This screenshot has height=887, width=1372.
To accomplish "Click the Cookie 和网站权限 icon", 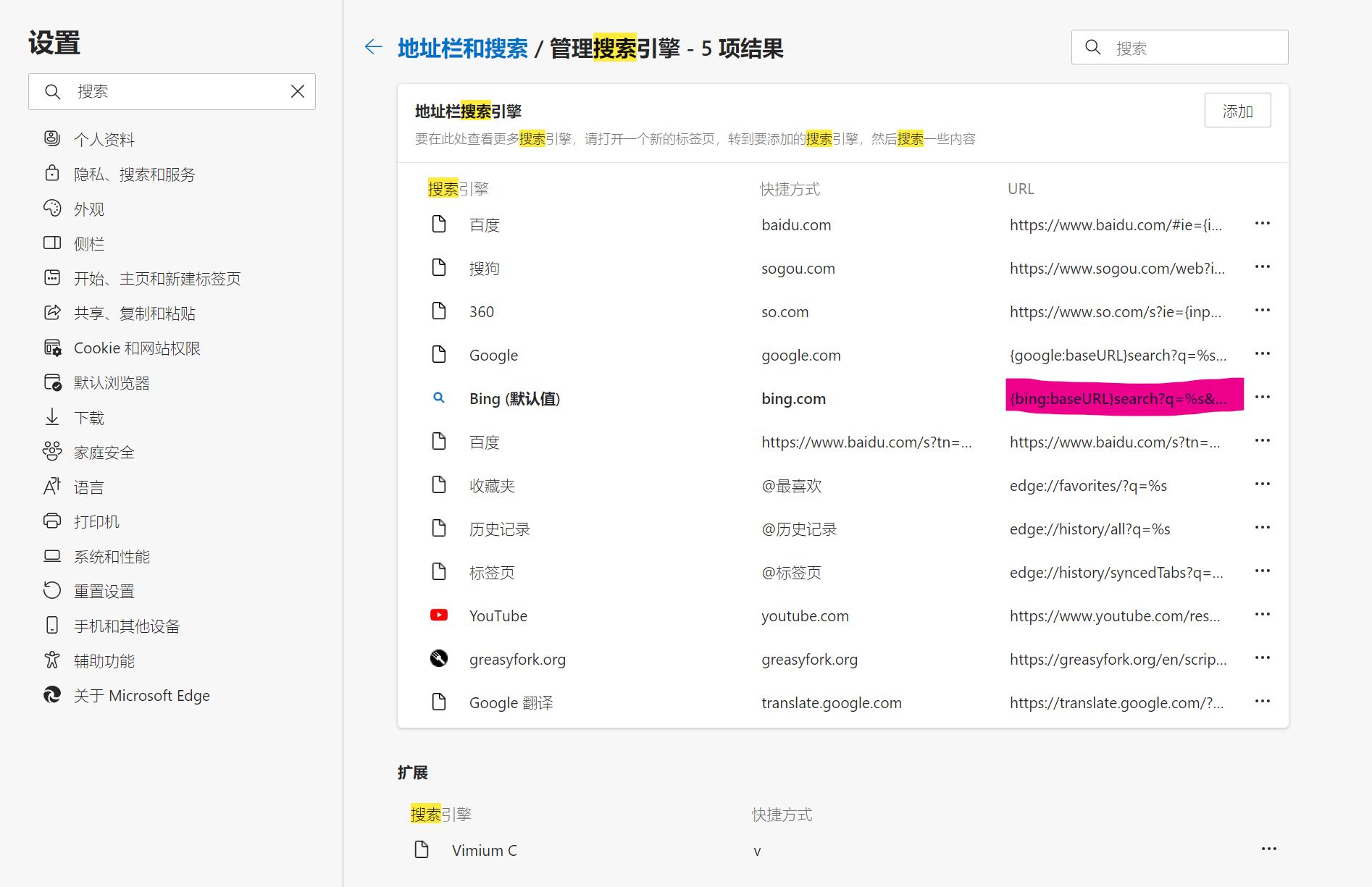I will 52,348.
